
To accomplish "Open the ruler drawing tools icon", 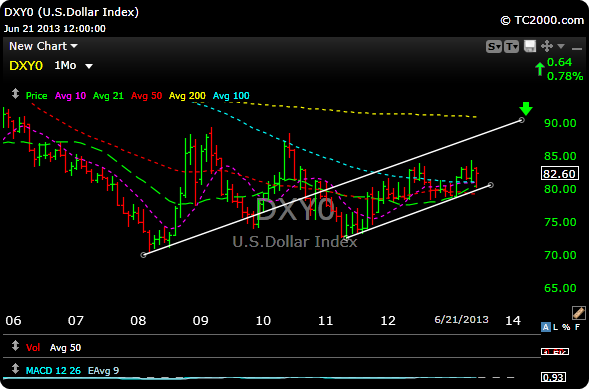I will tap(578, 313).
